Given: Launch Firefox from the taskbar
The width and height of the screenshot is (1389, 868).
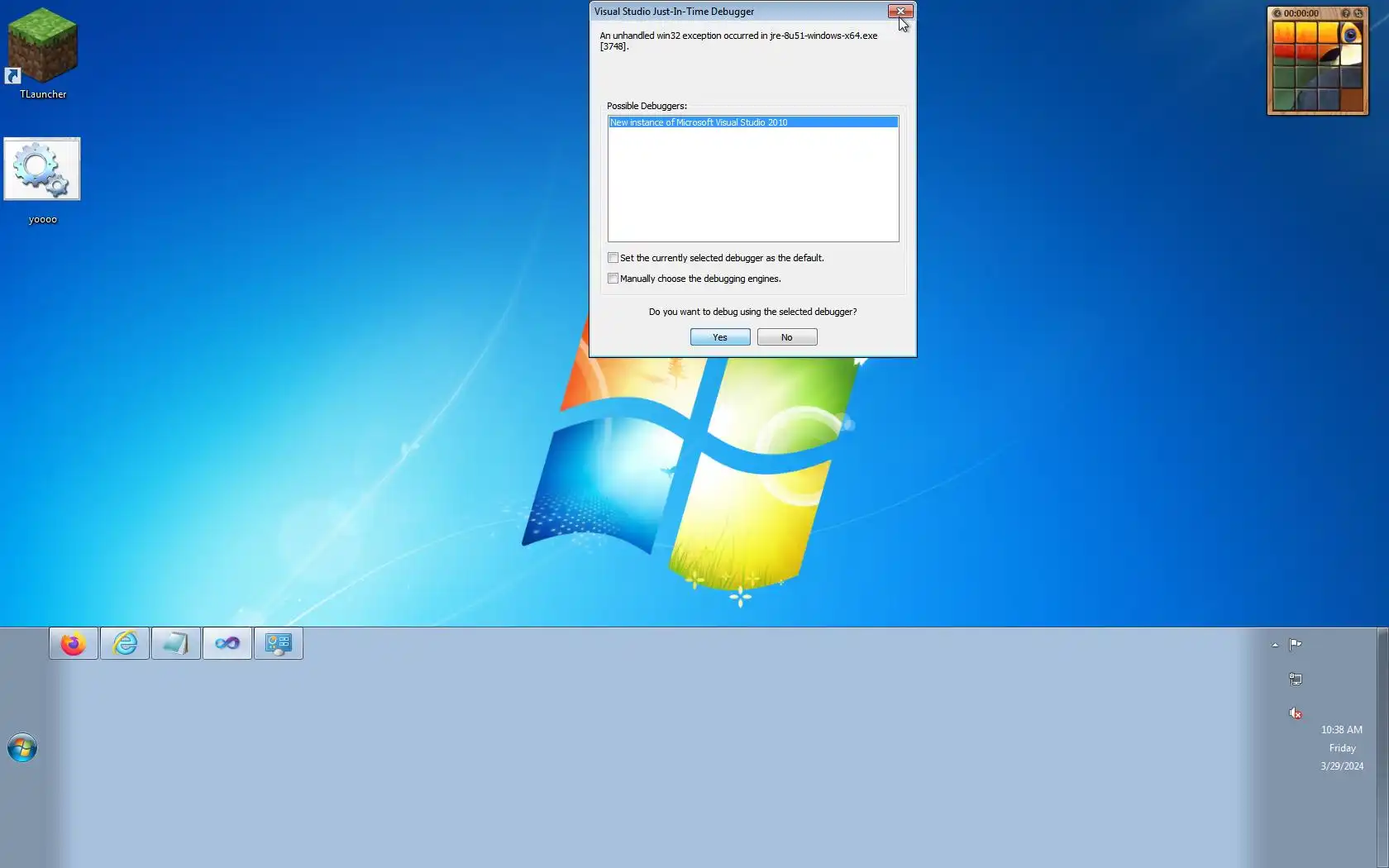Looking at the screenshot, I should (74, 643).
